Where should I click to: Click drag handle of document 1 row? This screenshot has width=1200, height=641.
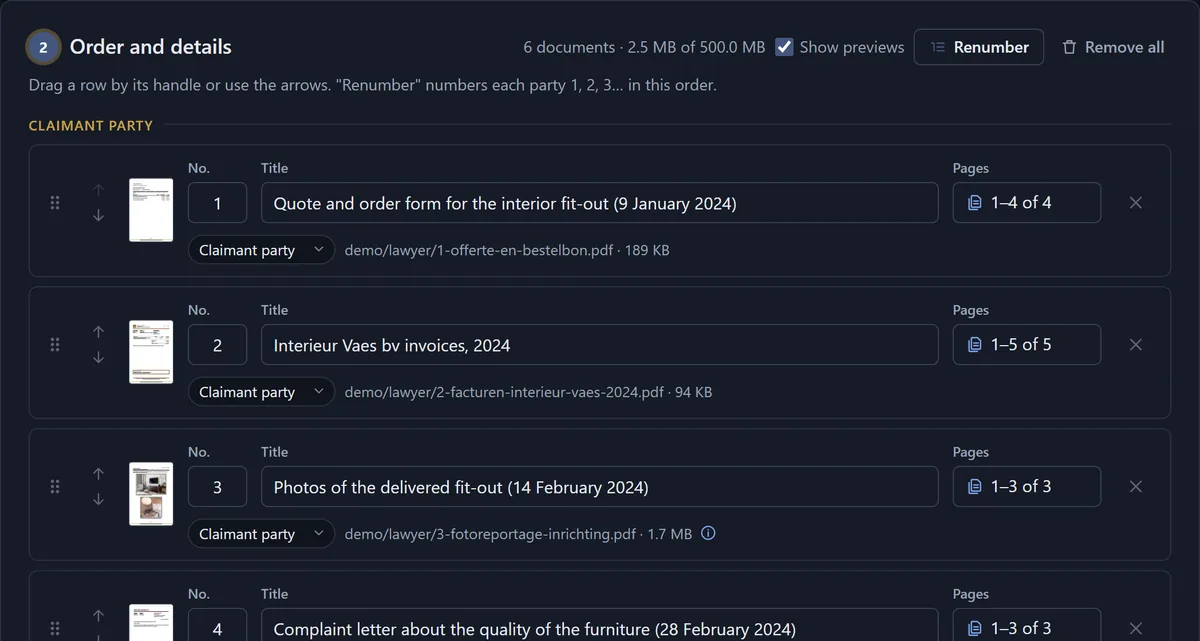(55, 203)
